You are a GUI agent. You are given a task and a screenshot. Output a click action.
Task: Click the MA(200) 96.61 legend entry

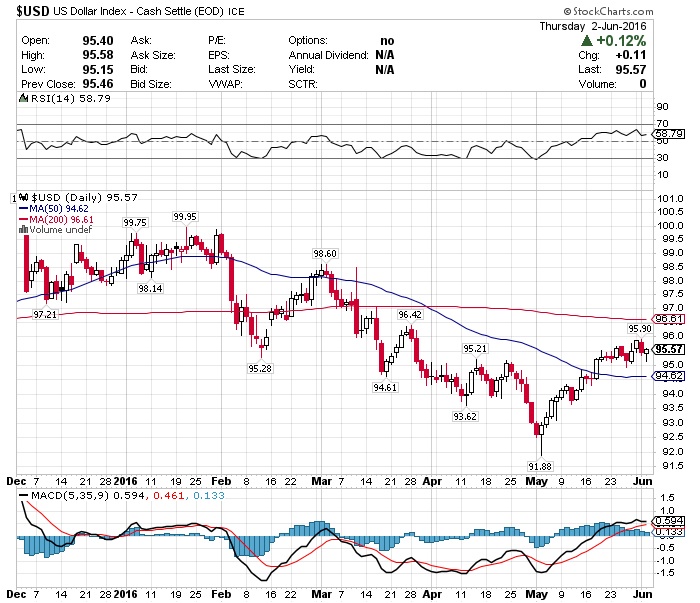(x=56, y=219)
